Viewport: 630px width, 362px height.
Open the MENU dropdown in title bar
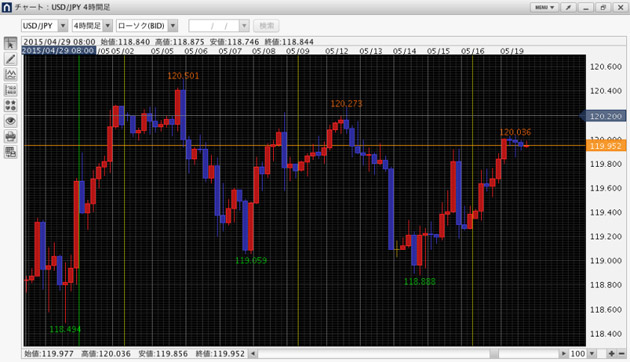544,7
